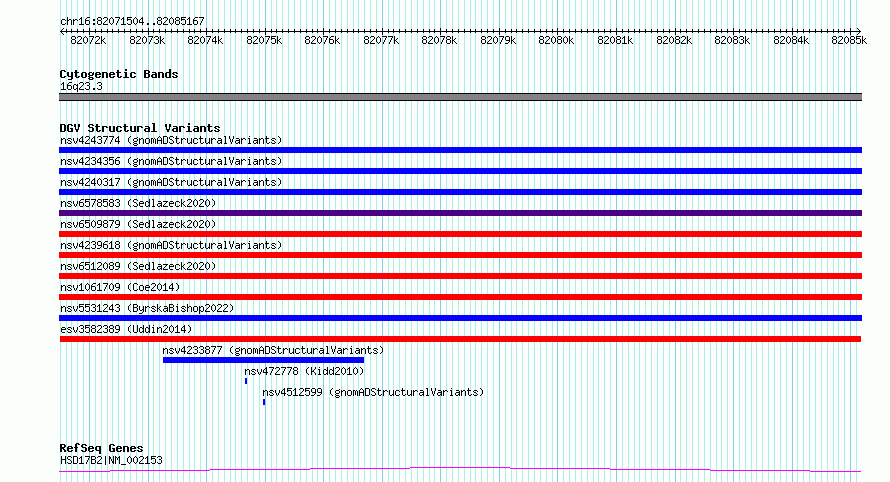Viewport: 890px width, 482px height.
Task: Select the purple bar under nsv6578583
Action: pyautogui.click(x=460, y=213)
